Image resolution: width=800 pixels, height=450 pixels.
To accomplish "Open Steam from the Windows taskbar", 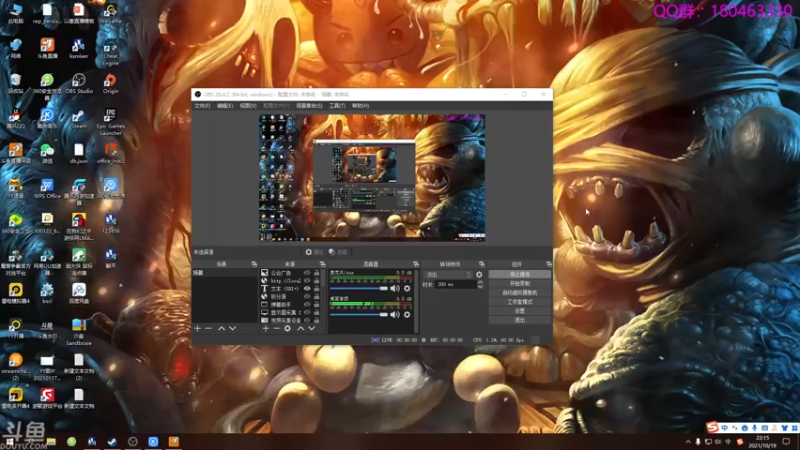I will (x=112, y=442).
